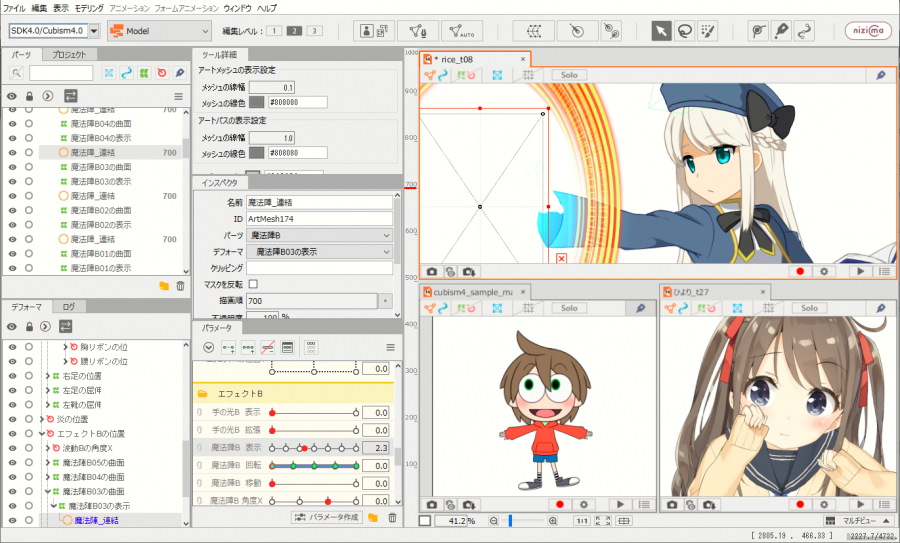This screenshot has height=543, width=900.
Task: Open パーツ dropdown showing 魔法陣B
Action: point(319,235)
